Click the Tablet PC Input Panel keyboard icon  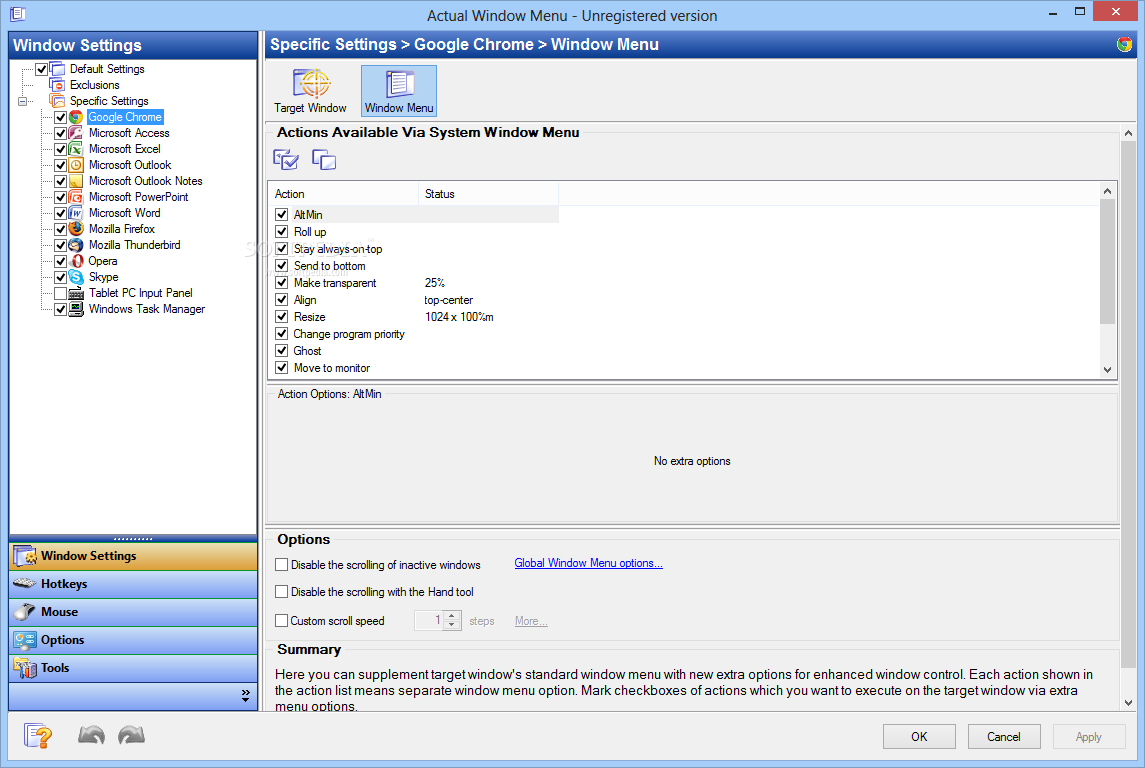point(76,293)
